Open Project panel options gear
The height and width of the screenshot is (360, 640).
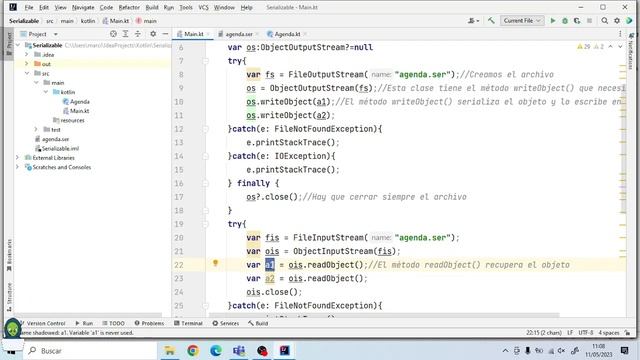coord(153,34)
